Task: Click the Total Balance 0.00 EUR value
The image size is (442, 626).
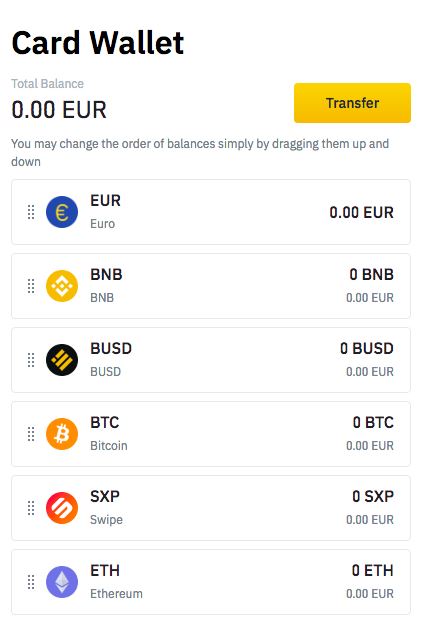Action: 59,110
